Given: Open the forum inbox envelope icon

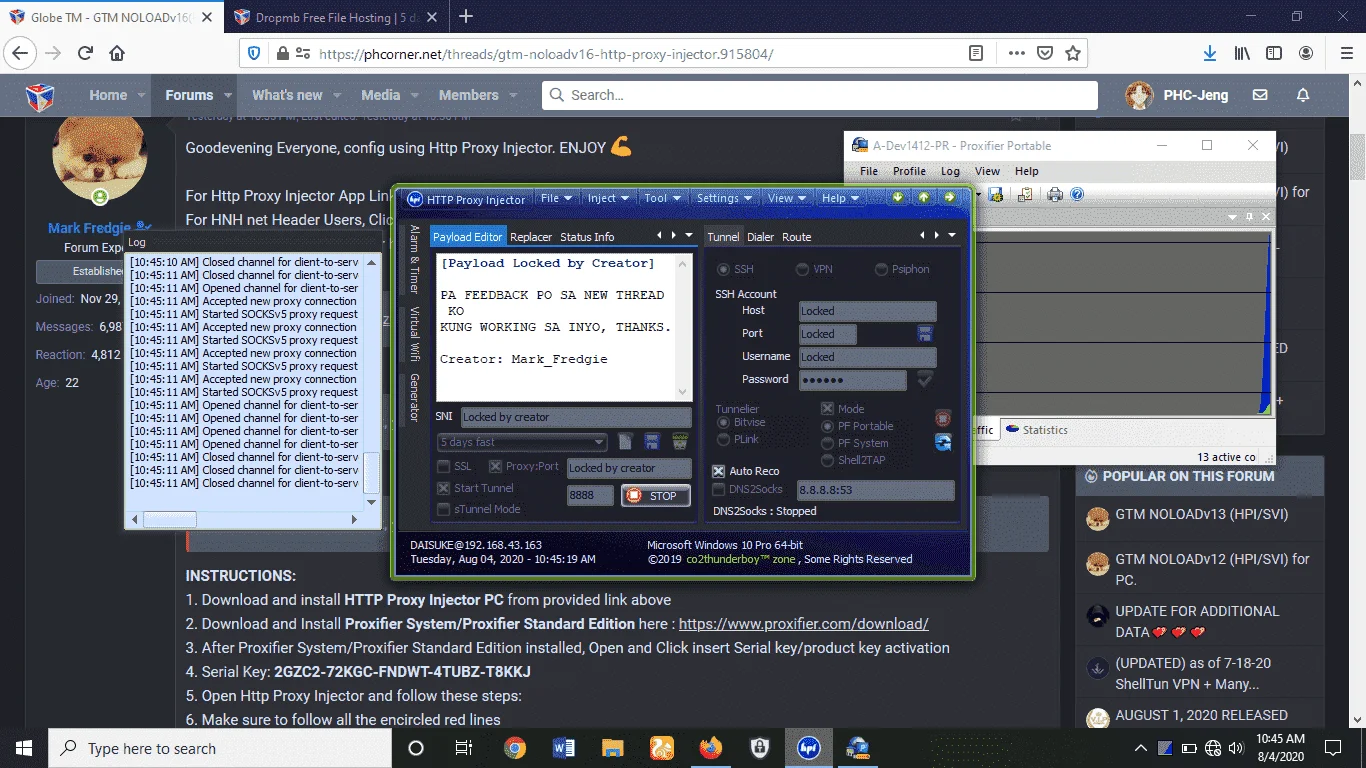Looking at the screenshot, I should [x=1260, y=95].
